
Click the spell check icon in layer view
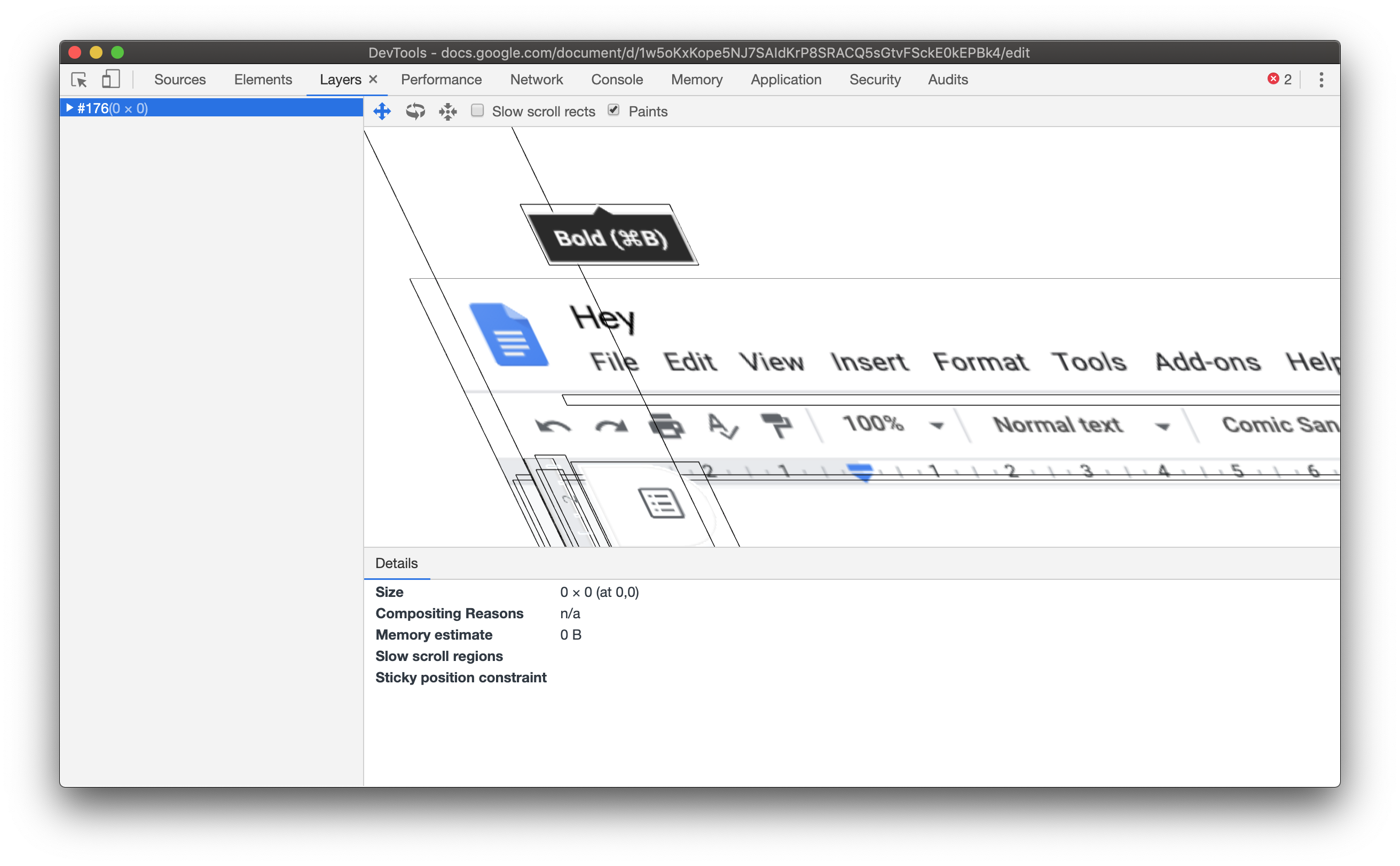pos(722,426)
